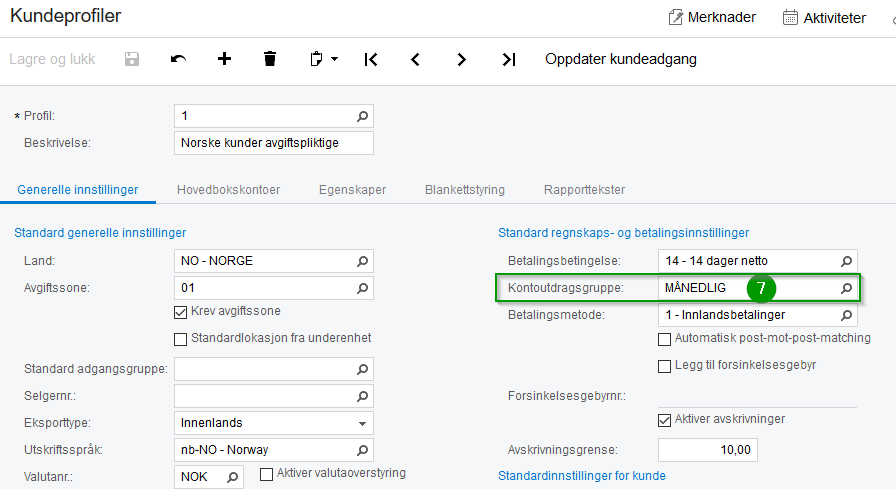Click the Avskrivningsgrense amount field

(707, 449)
